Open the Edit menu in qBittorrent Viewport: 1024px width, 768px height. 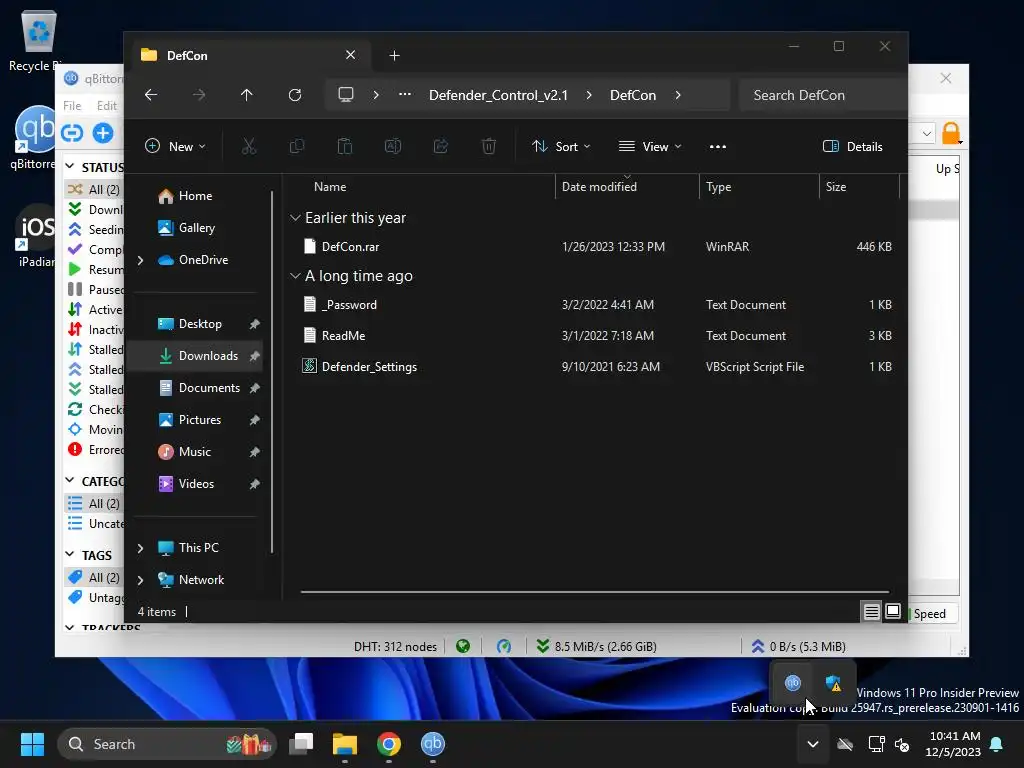[x=106, y=106]
